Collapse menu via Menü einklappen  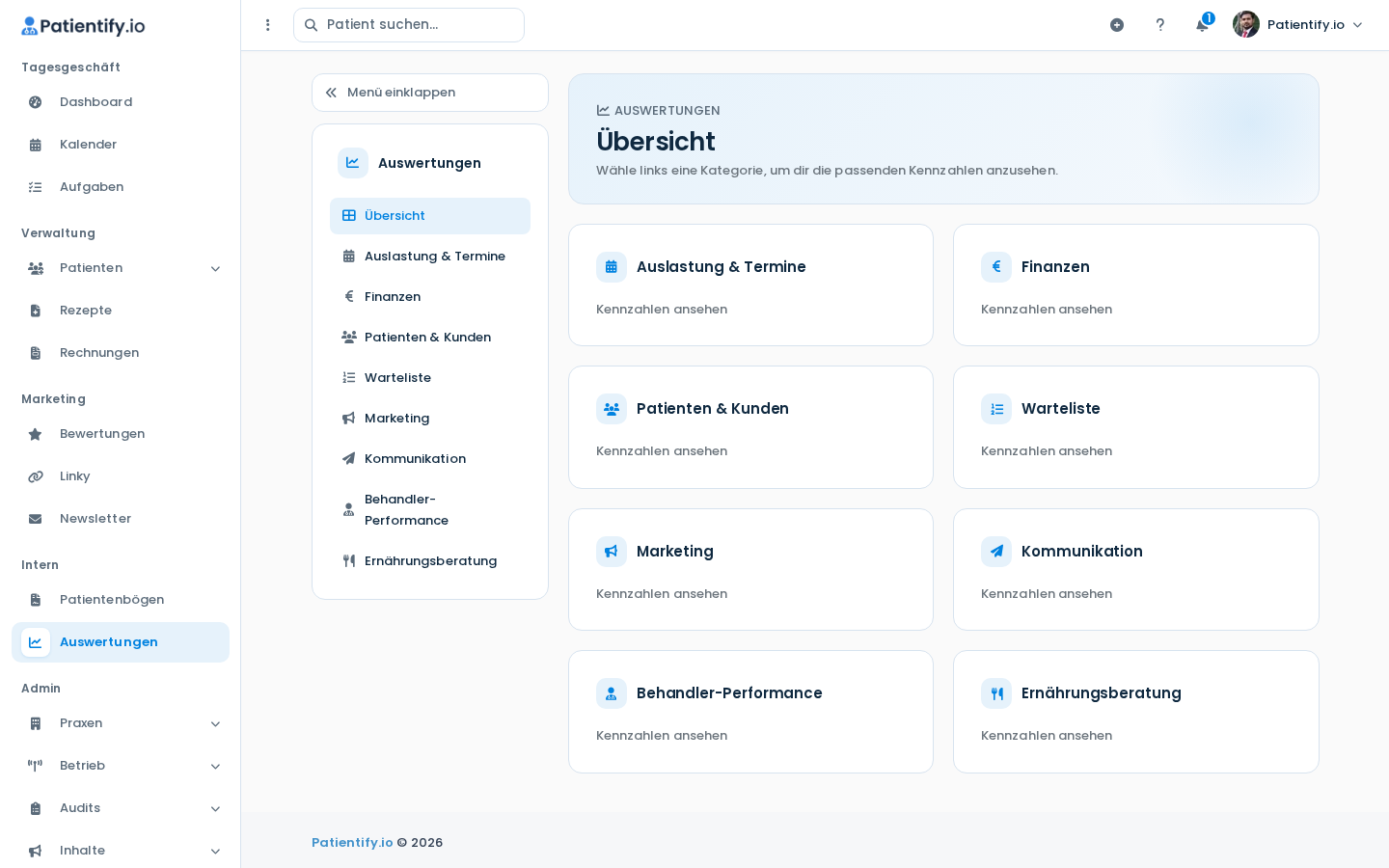pos(430,93)
